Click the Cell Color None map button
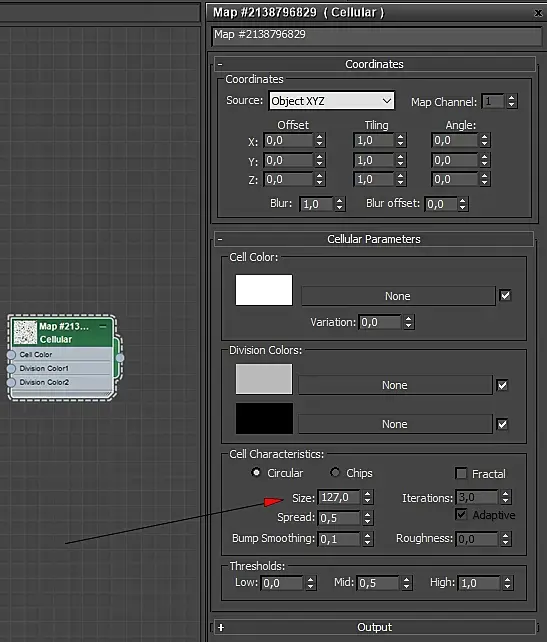 tap(398, 296)
